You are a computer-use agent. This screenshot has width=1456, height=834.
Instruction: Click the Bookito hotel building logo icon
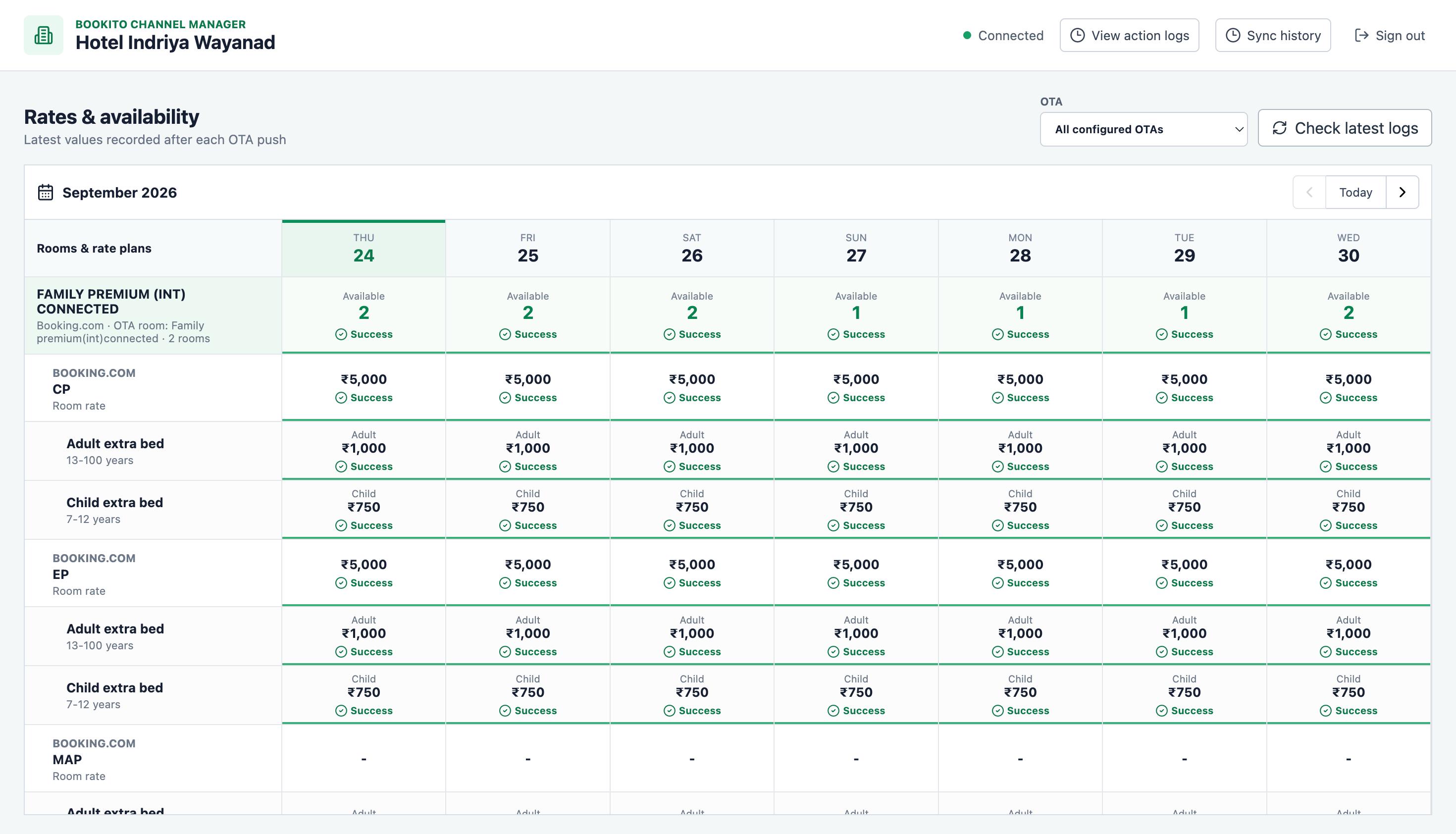pos(44,36)
